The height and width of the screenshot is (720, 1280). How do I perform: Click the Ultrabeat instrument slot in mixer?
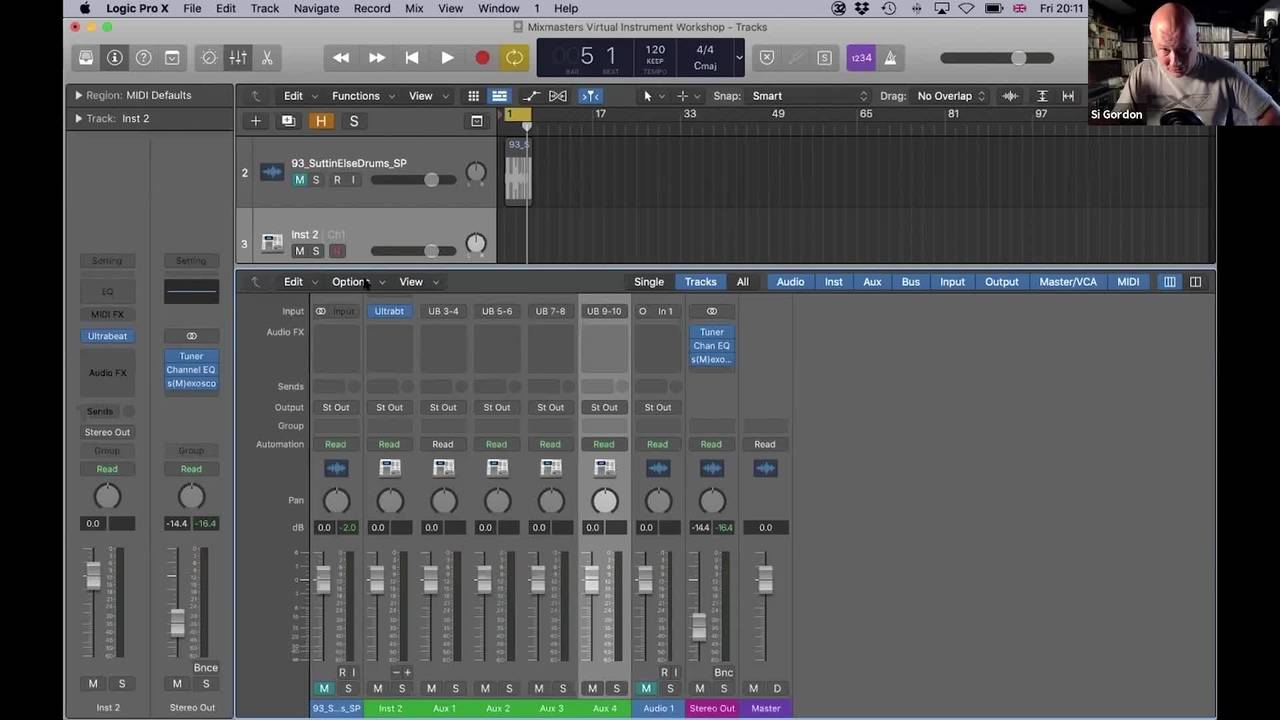pyautogui.click(x=389, y=311)
